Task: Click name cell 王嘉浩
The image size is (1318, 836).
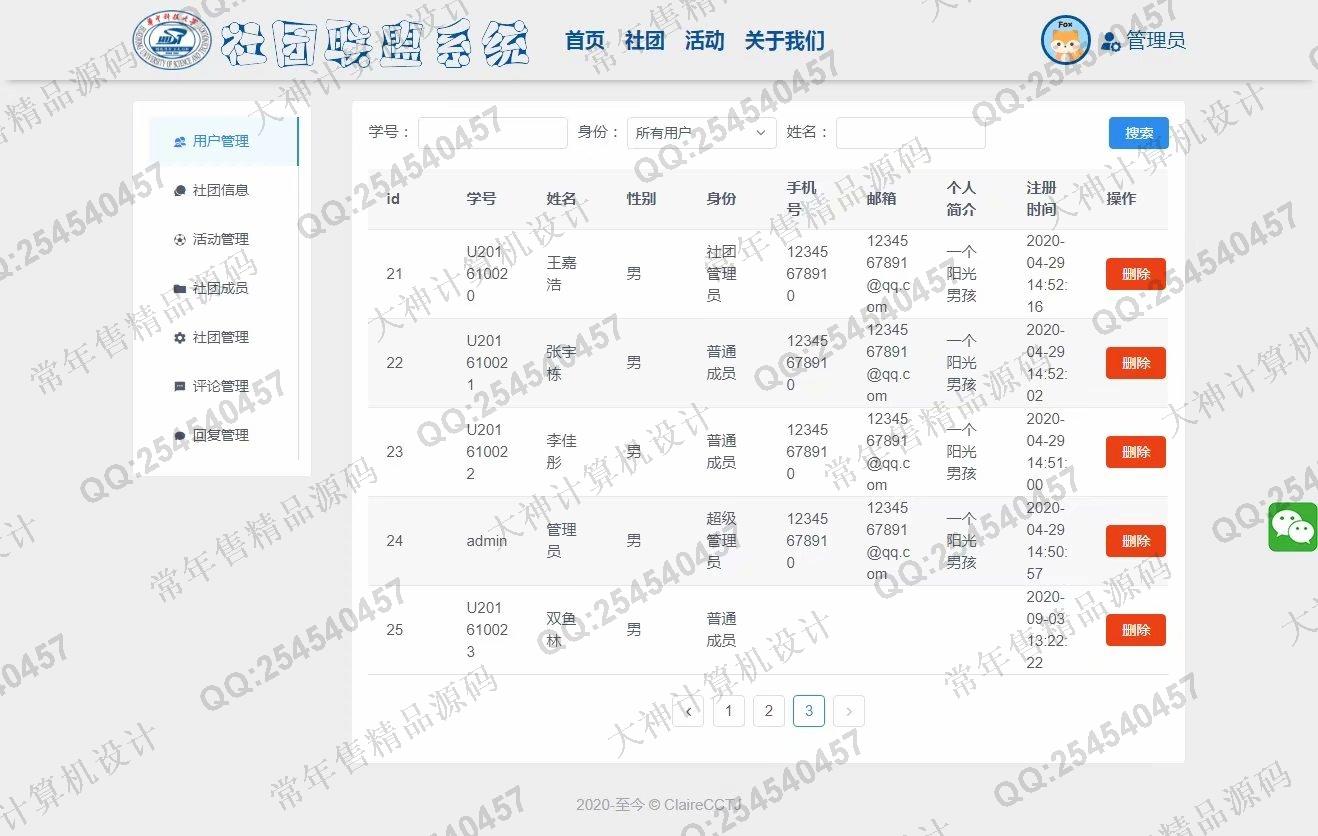Action: coord(561,274)
